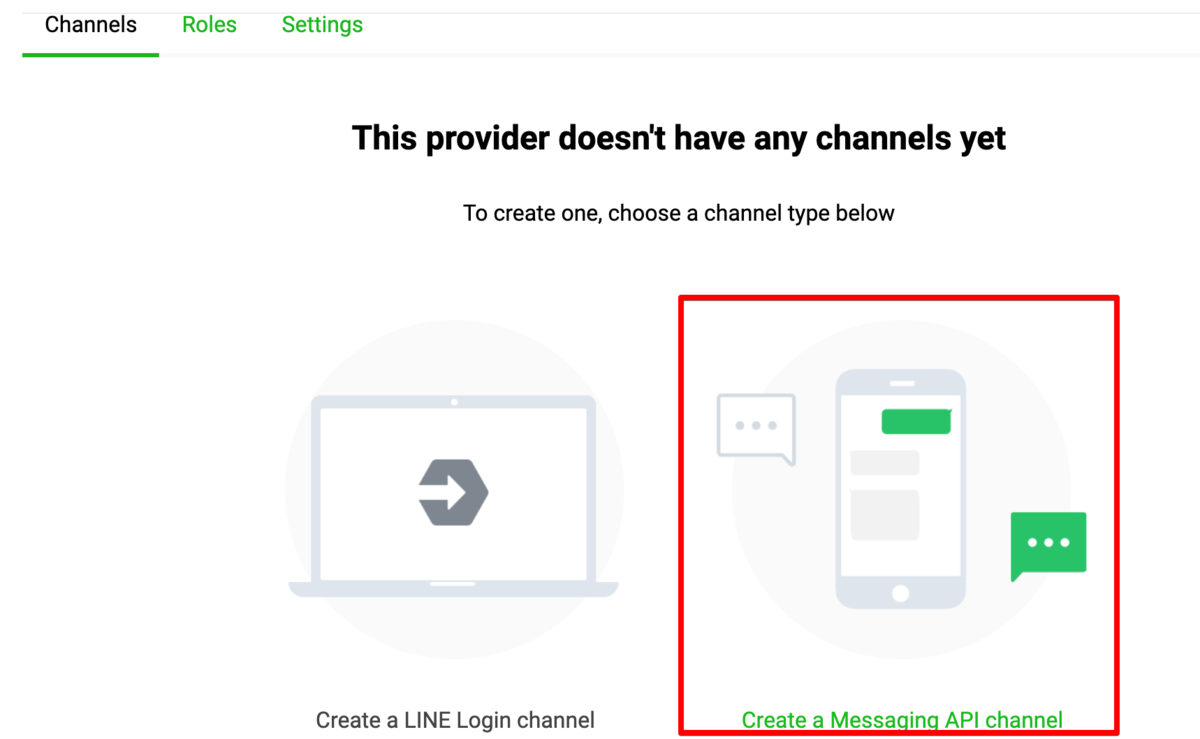
Task: Click the LINE Login laptop illustration
Action: pyautogui.click(x=454, y=490)
